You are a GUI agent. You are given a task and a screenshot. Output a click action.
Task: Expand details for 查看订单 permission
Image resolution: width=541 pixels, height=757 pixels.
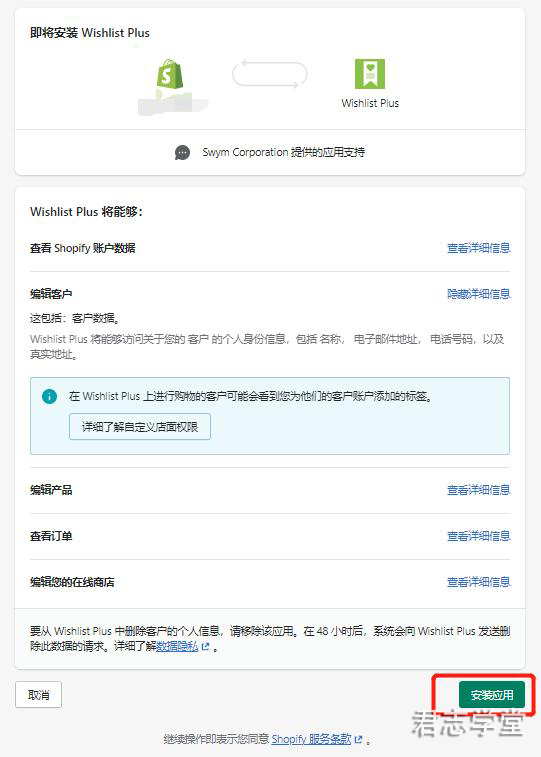pos(478,536)
